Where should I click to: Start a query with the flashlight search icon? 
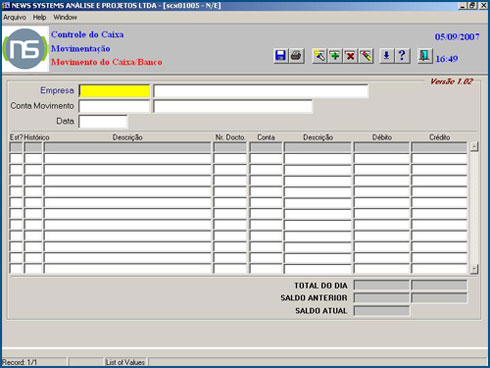coord(319,55)
